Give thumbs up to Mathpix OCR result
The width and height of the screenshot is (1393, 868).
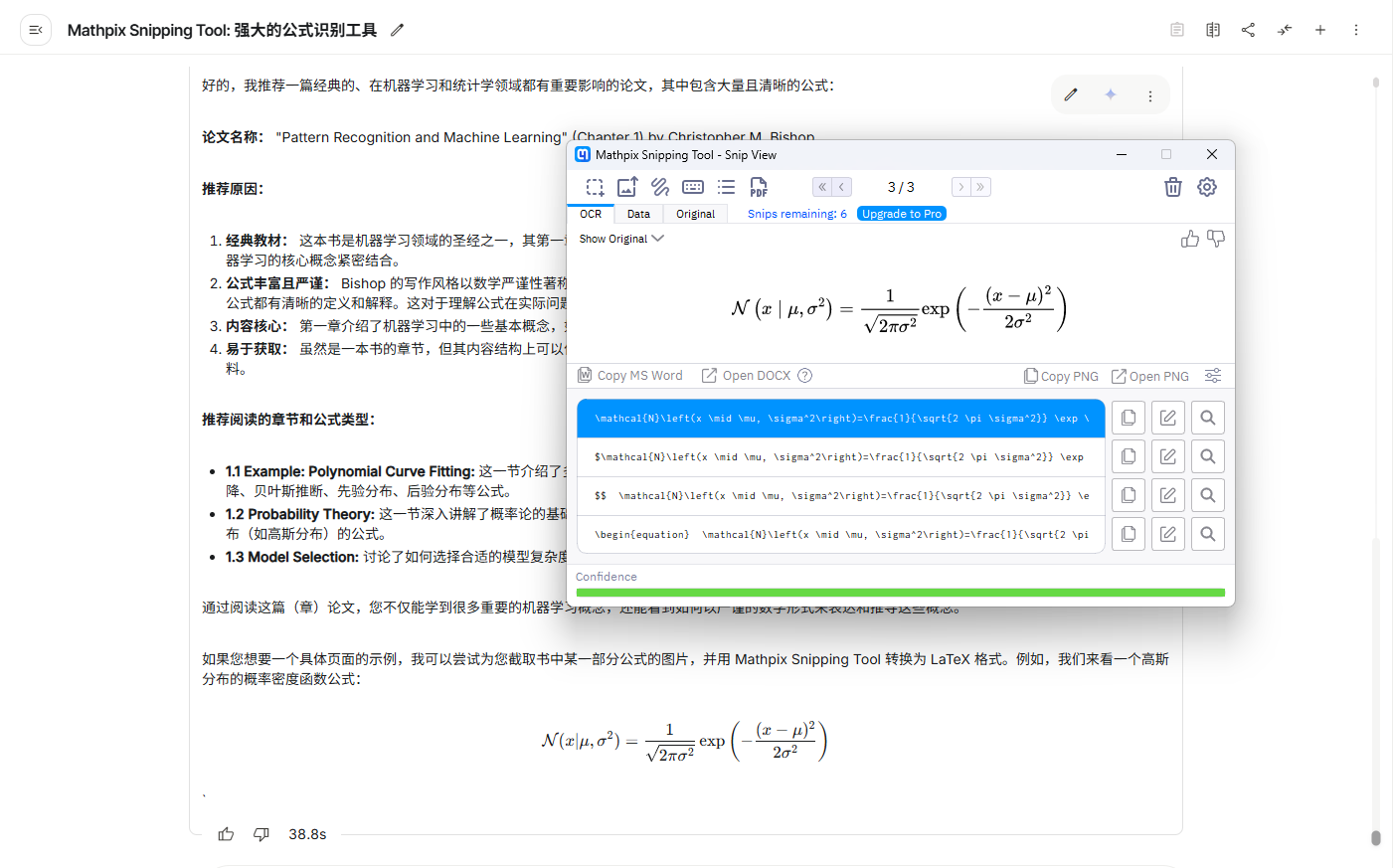click(x=1190, y=239)
